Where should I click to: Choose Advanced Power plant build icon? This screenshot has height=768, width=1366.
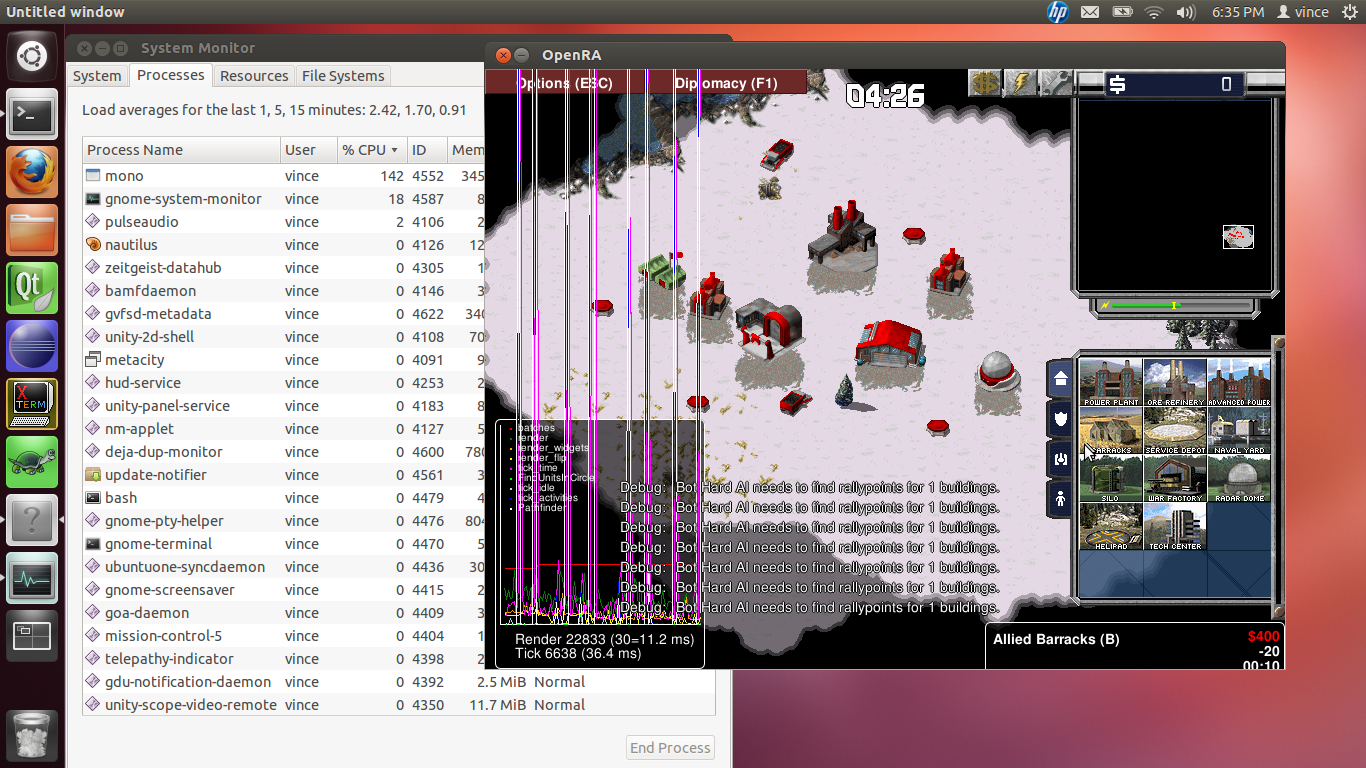[x=1239, y=382]
